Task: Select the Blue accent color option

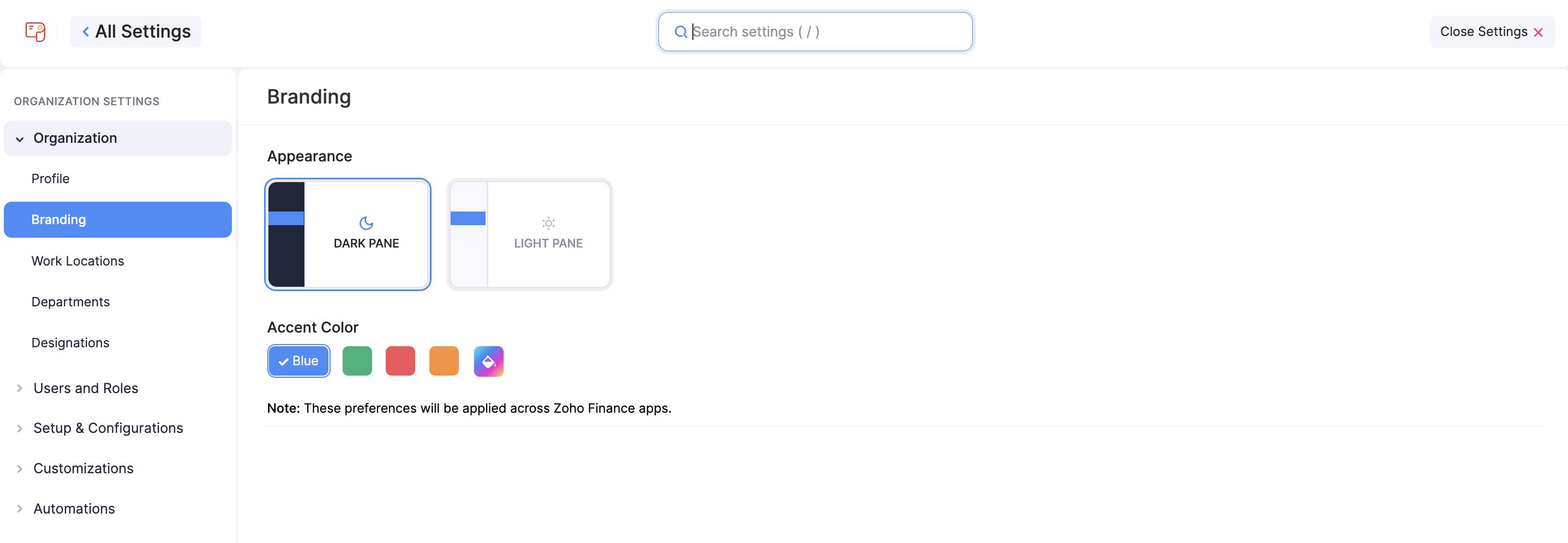Action: point(298,361)
